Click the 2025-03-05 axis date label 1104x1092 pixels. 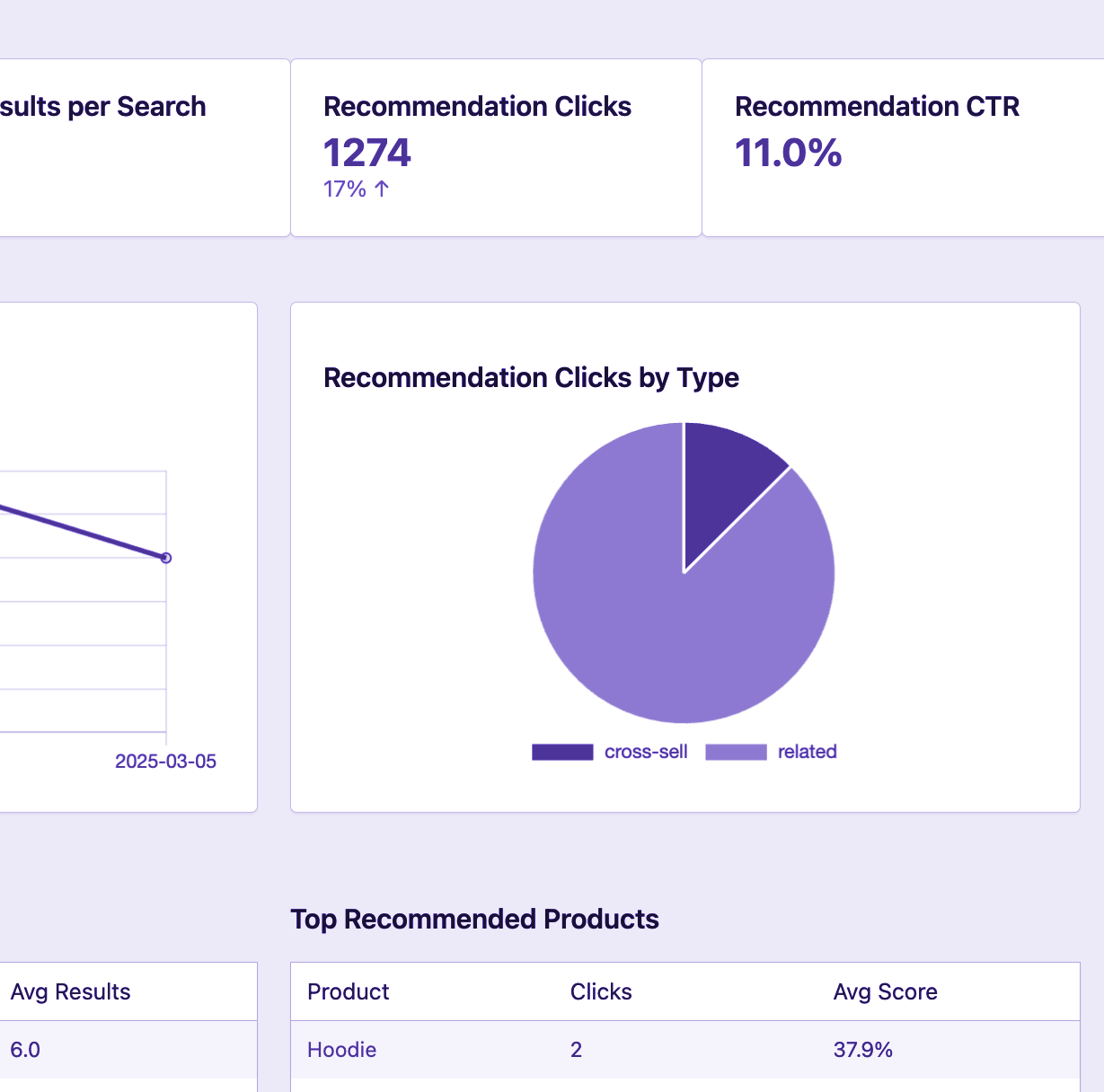(x=165, y=761)
